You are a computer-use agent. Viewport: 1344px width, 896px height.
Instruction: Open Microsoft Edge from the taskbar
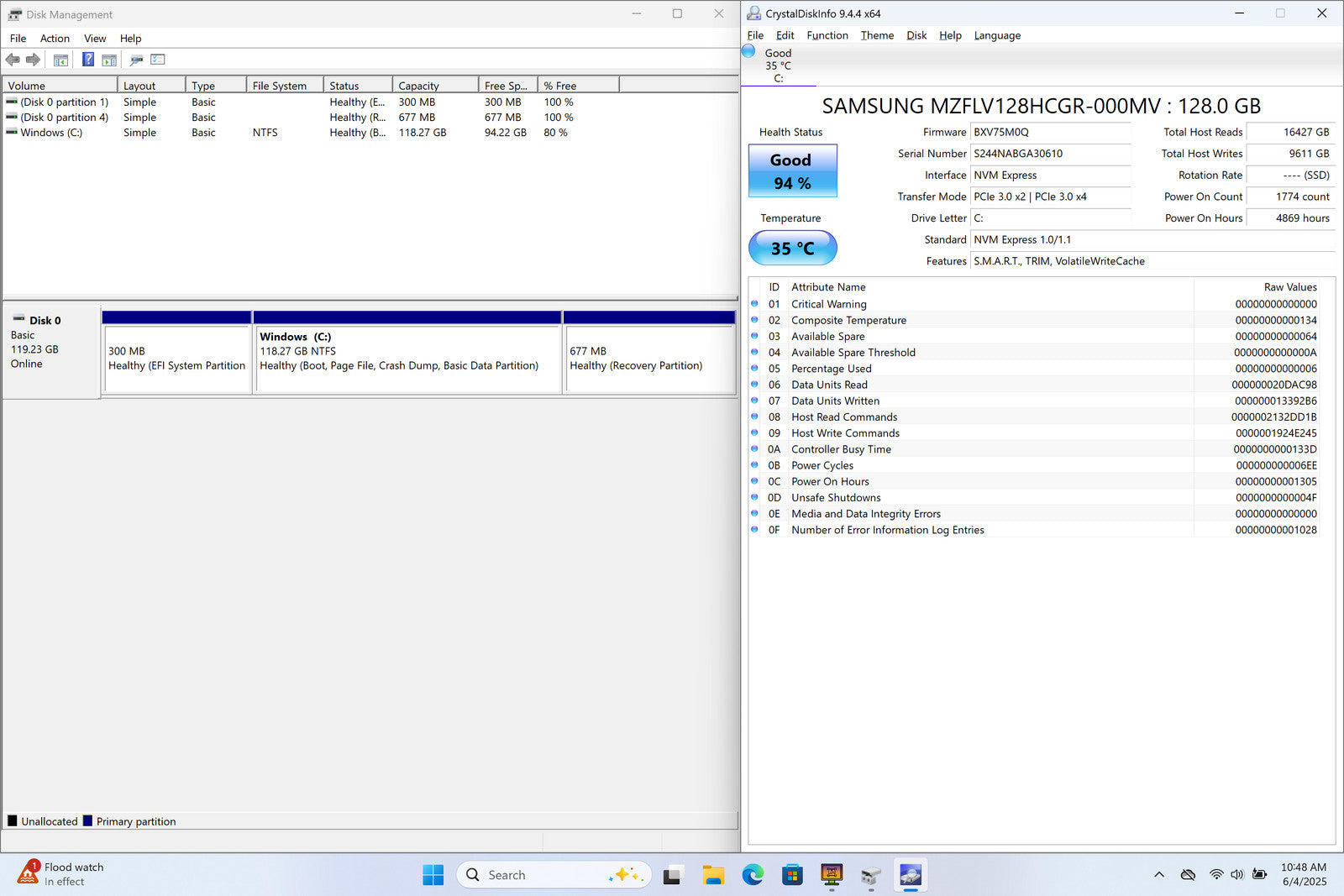[x=753, y=875]
